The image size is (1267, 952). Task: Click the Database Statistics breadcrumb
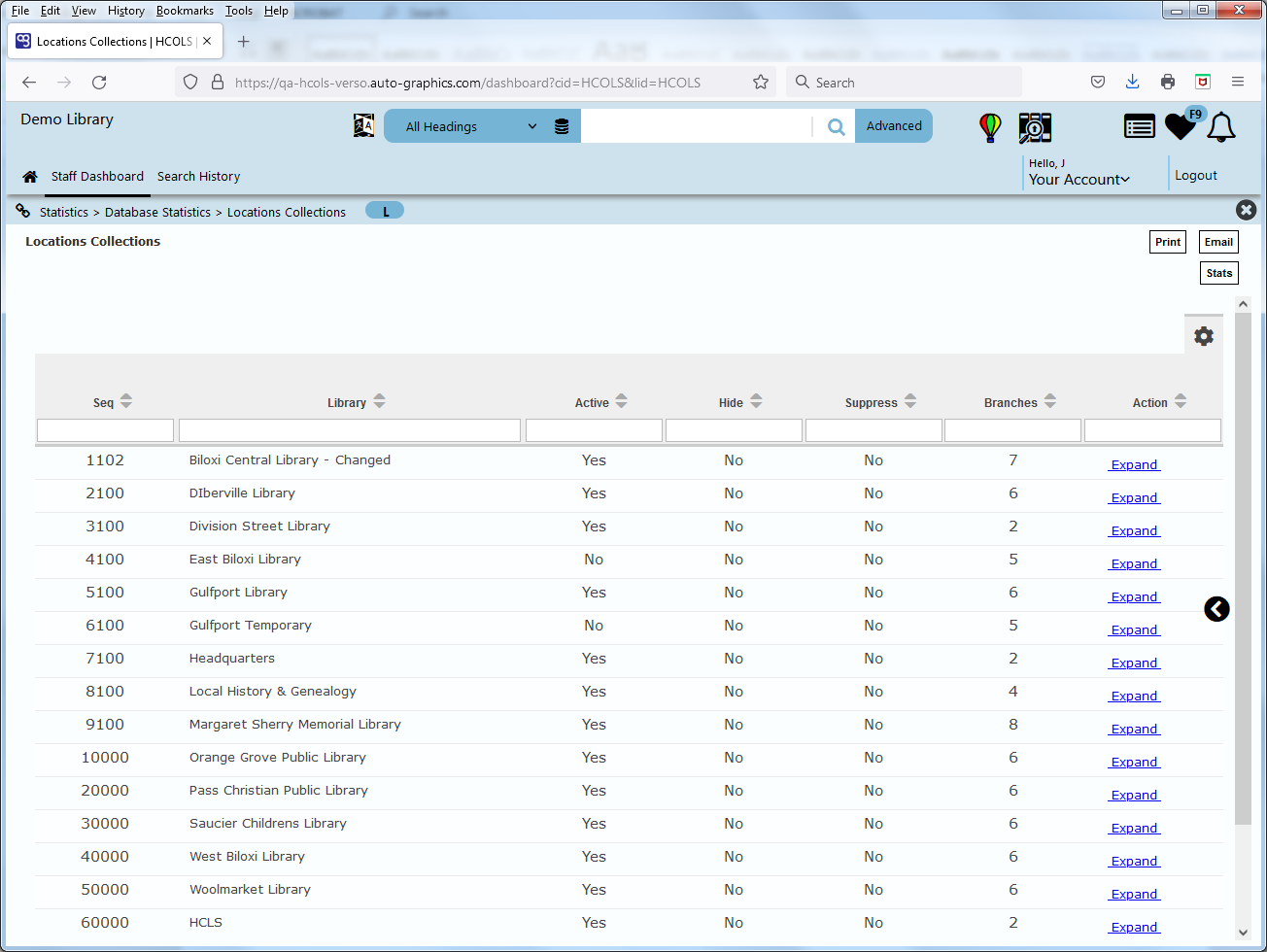pyautogui.click(x=157, y=212)
